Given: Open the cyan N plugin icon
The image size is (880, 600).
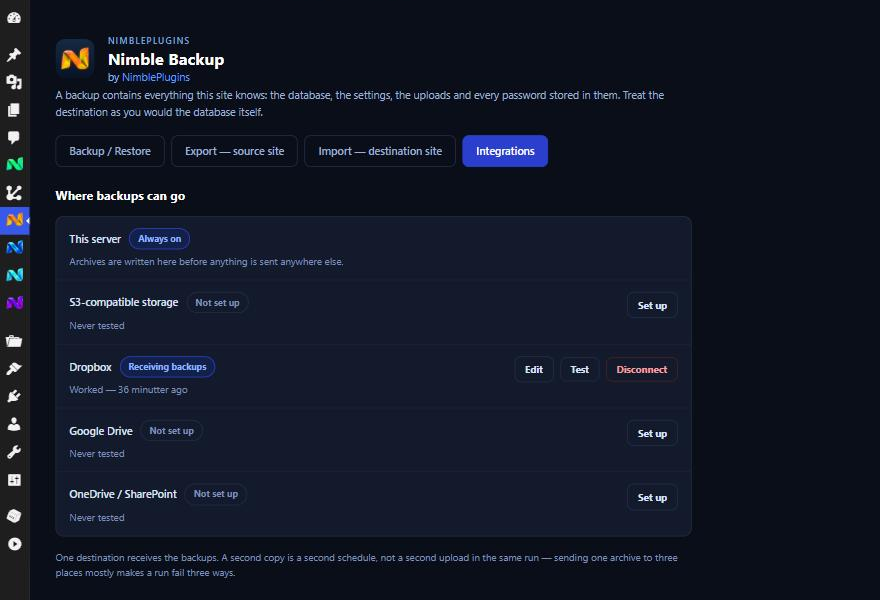Looking at the screenshot, I should tap(14, 274).
